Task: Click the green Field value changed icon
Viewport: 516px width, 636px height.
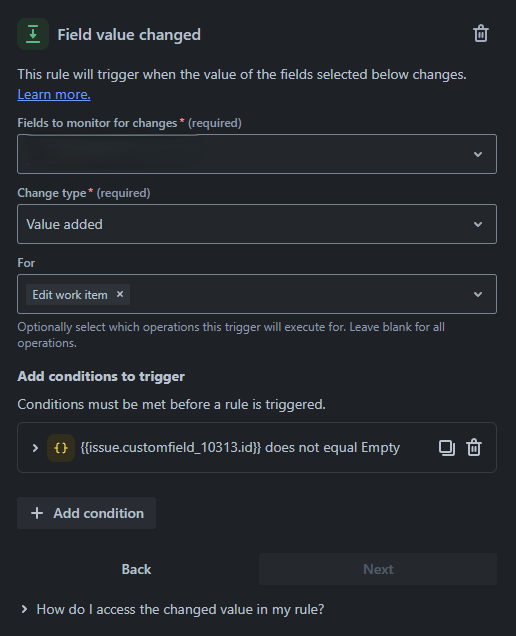Action: 33,34
